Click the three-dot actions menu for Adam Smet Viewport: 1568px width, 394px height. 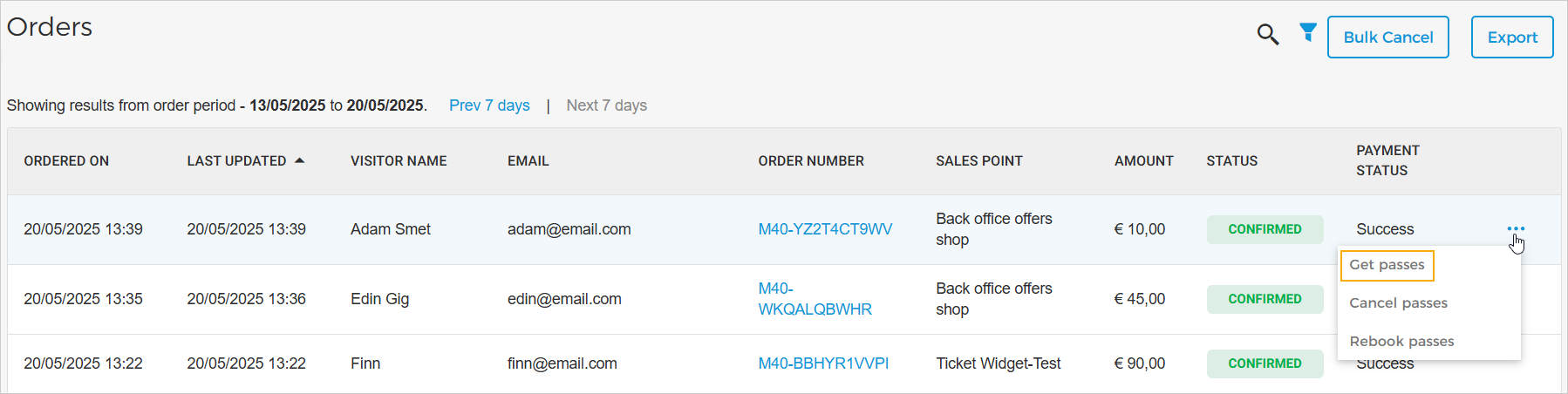pyautogui.click(x=1516, y=228)
